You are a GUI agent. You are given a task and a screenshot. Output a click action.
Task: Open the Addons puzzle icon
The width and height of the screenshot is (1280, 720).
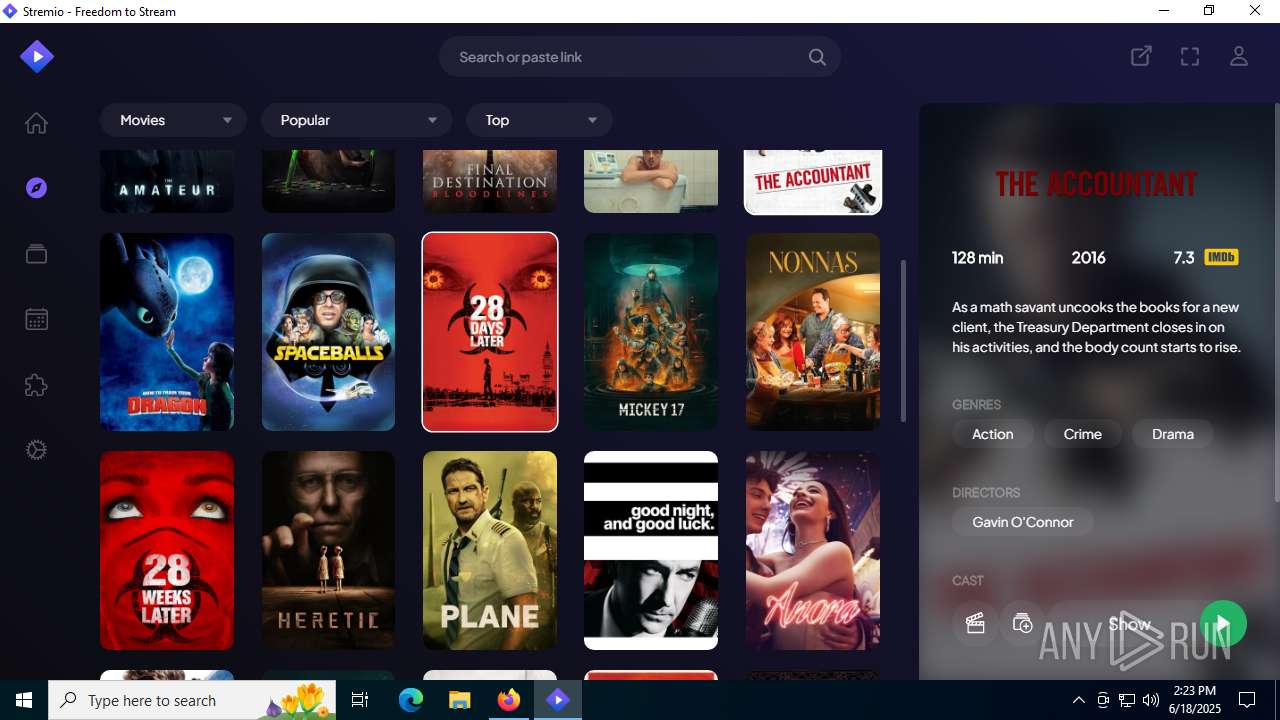36,385
